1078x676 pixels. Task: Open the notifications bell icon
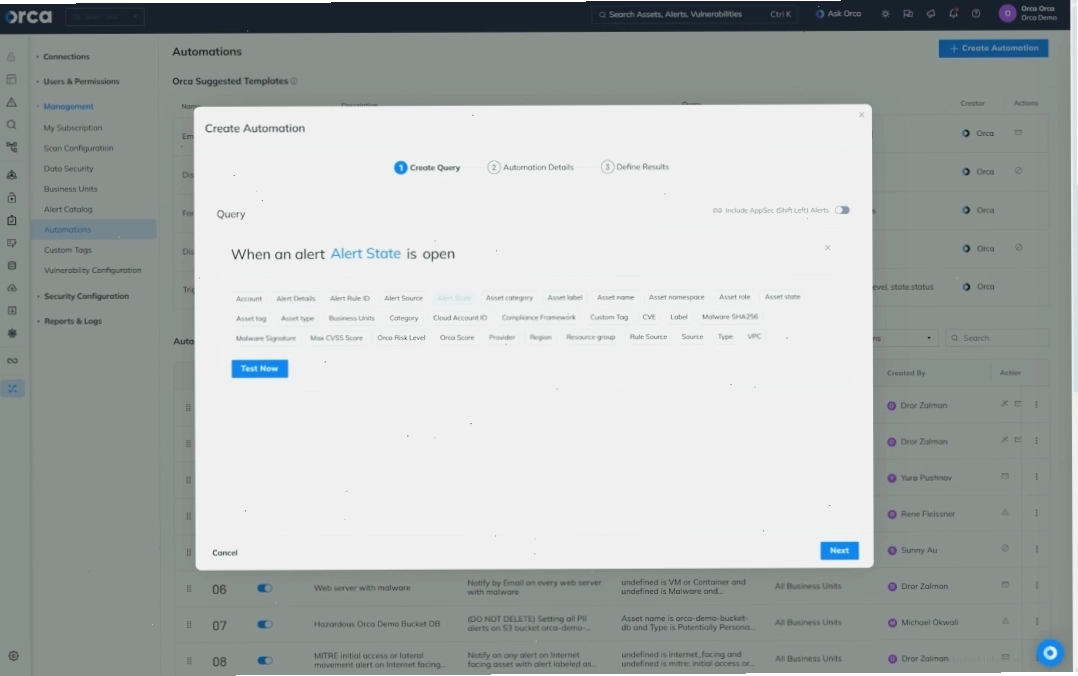coord(954,14)
